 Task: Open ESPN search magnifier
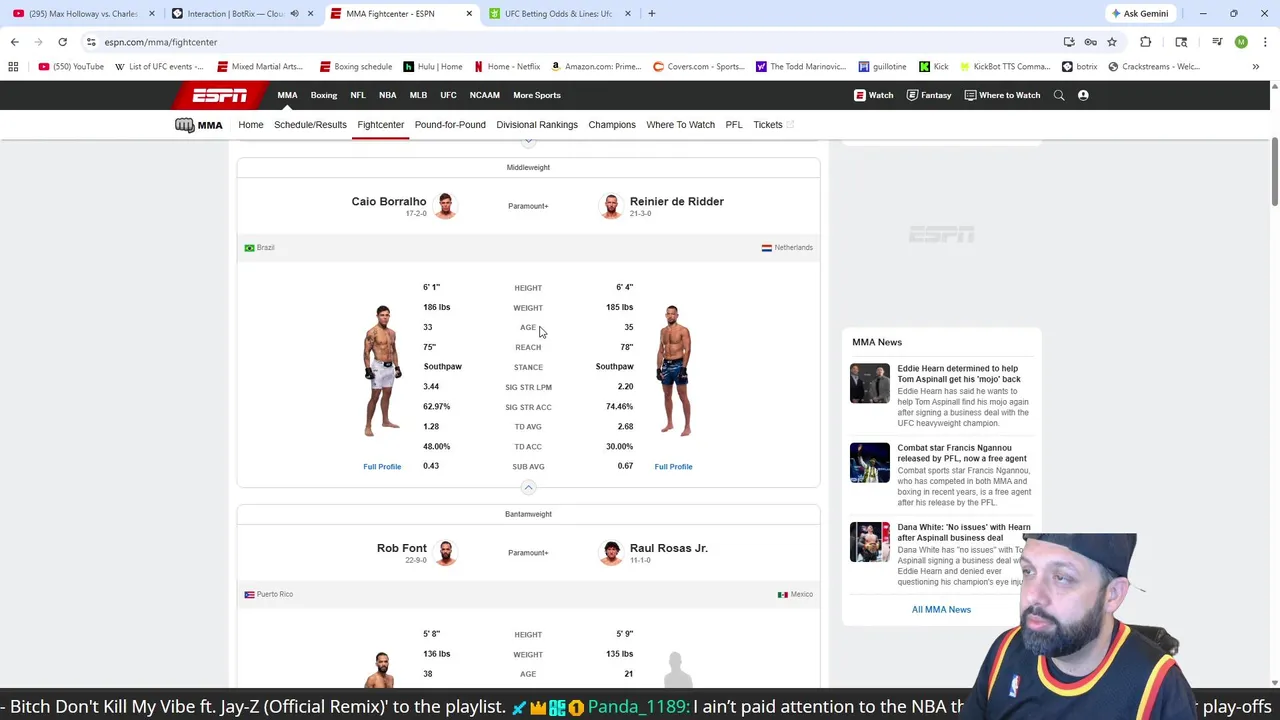click(x=1059, y=95)
